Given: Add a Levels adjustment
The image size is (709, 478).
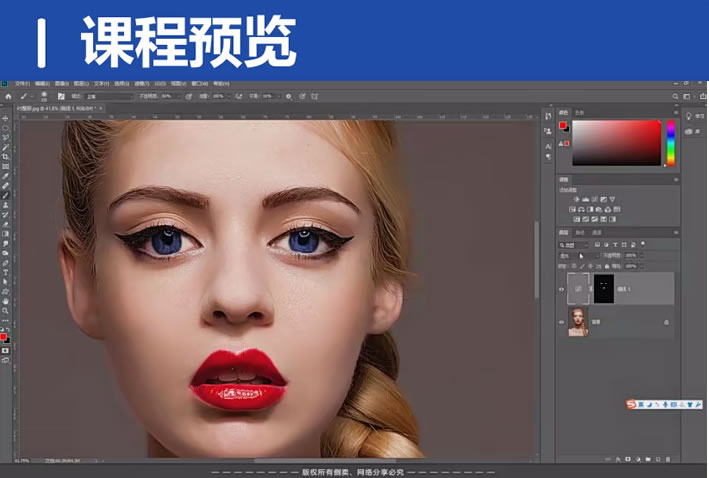Looking at the screenshot, I should point(586,199).
